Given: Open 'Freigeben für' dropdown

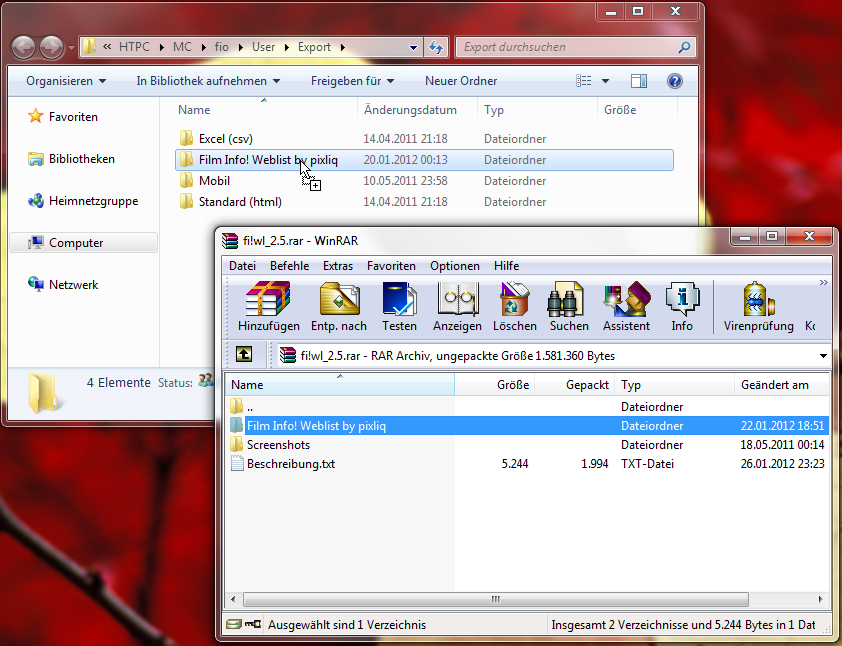Looking at the screenshot, I should [x=352, y=81].
